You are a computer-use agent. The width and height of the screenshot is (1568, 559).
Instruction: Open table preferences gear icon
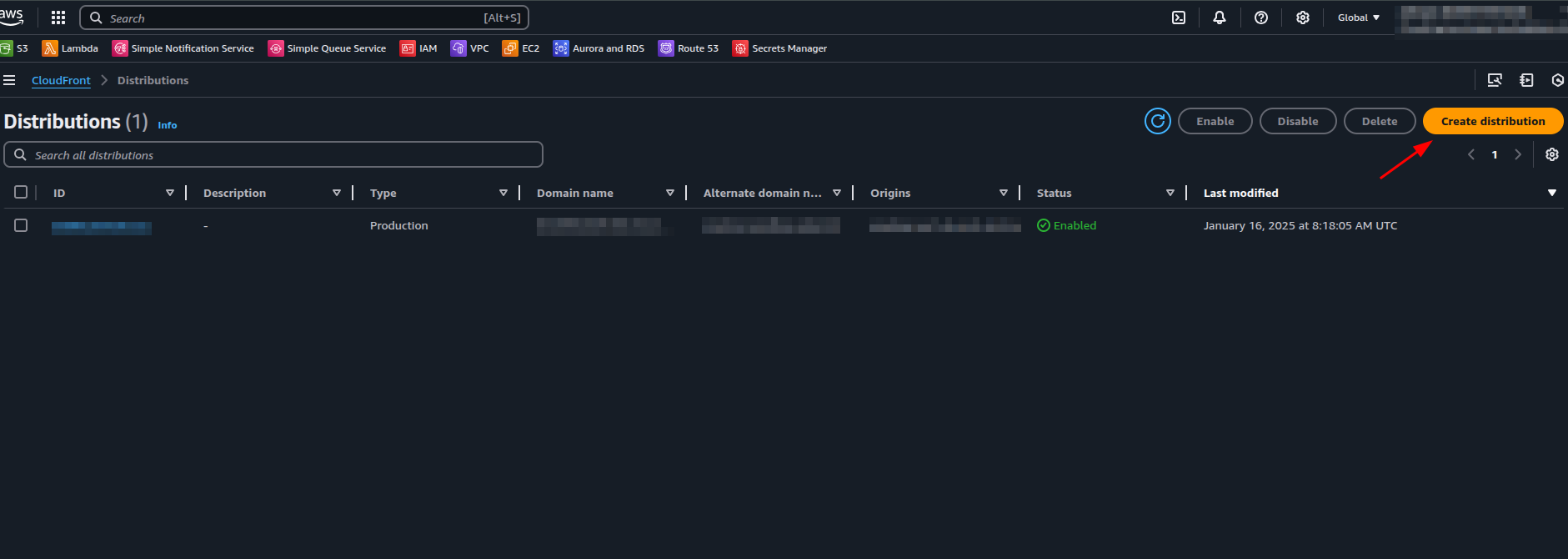click(1551, 154)
